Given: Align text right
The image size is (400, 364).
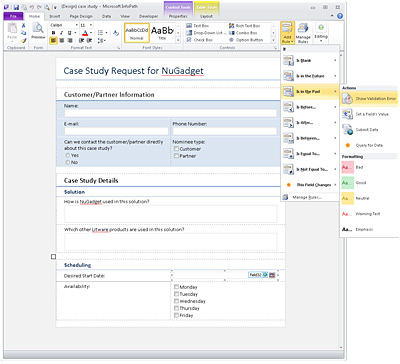Looking at the screenshot, I should 70,41.
